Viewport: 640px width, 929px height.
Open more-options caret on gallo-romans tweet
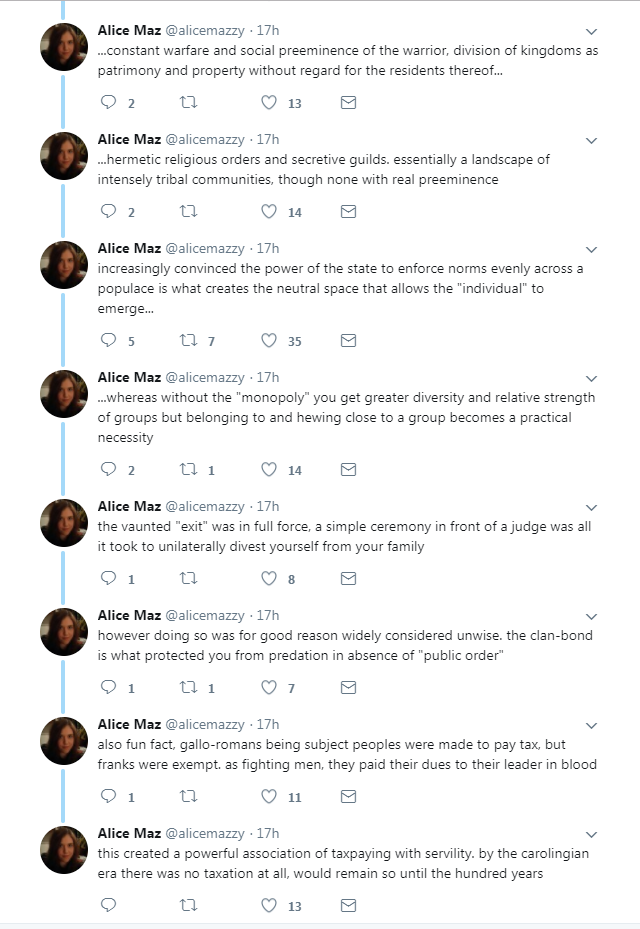pyautogui.click(x=591, y=726)
